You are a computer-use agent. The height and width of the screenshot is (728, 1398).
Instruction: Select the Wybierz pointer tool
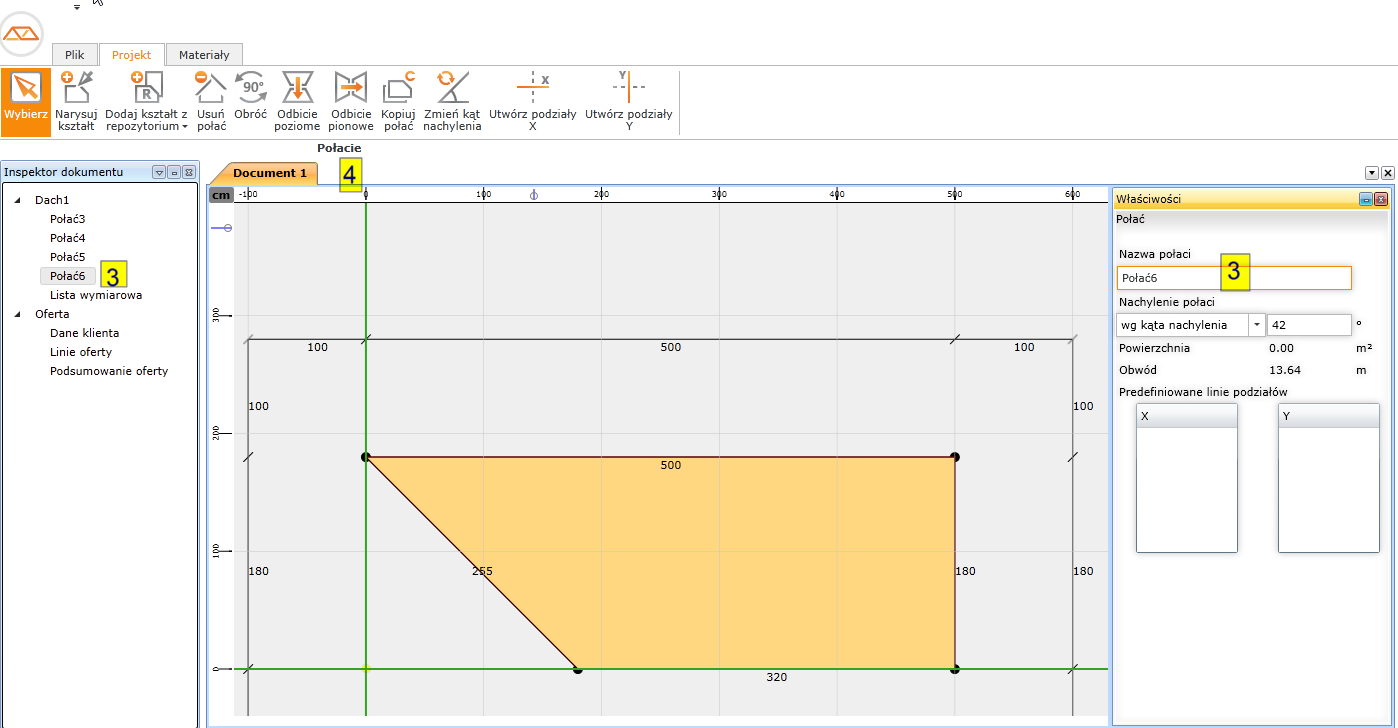tap(25, 101)
